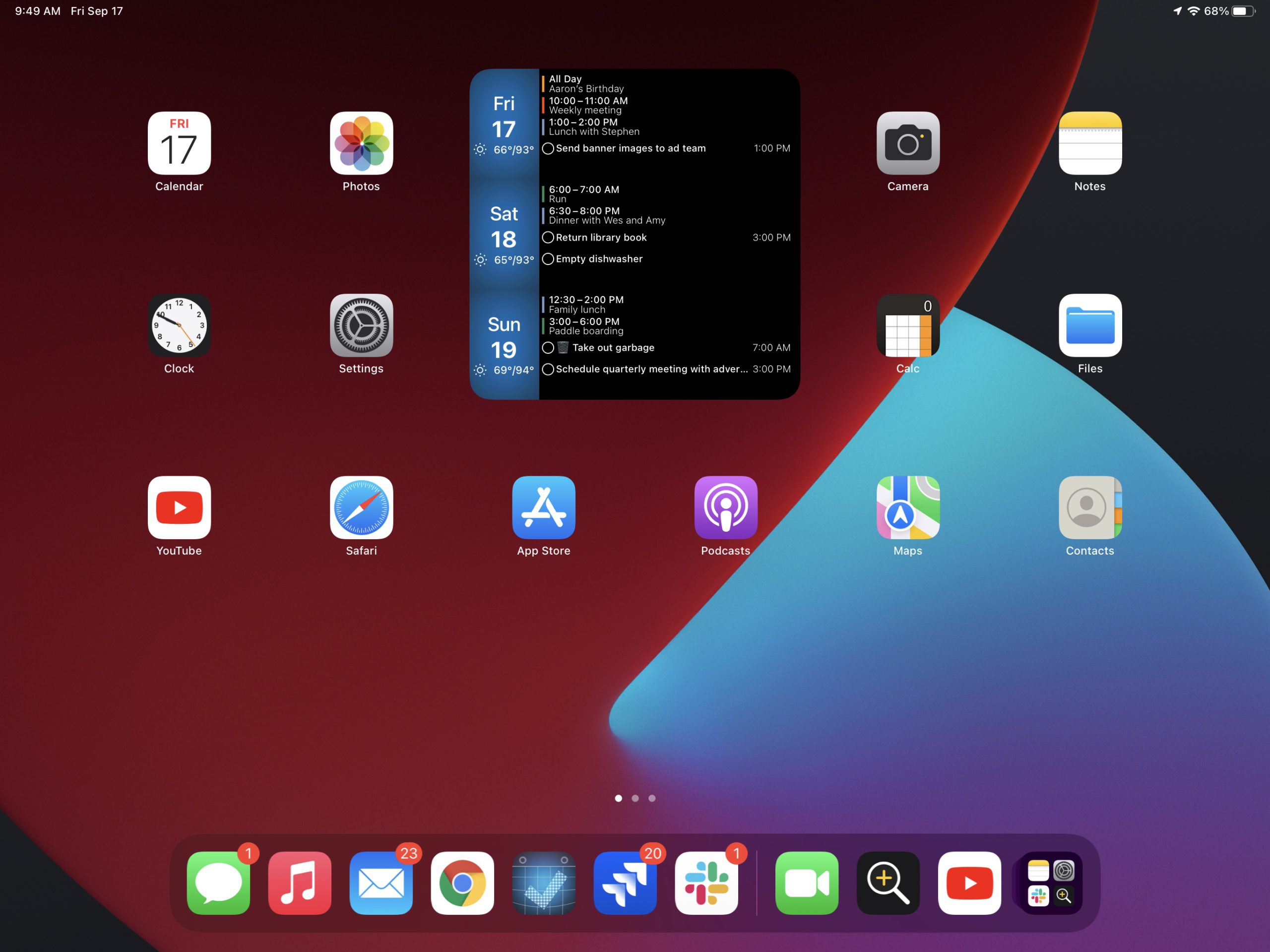
Task: Check off 'Return library book' reminder
Action: pos(548,238)
